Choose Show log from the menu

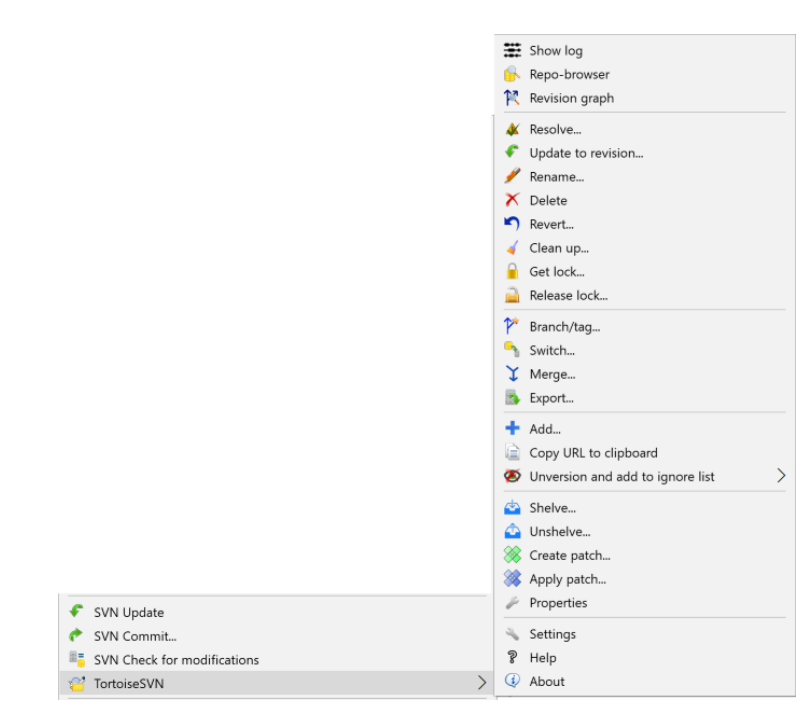coord(644,50)
